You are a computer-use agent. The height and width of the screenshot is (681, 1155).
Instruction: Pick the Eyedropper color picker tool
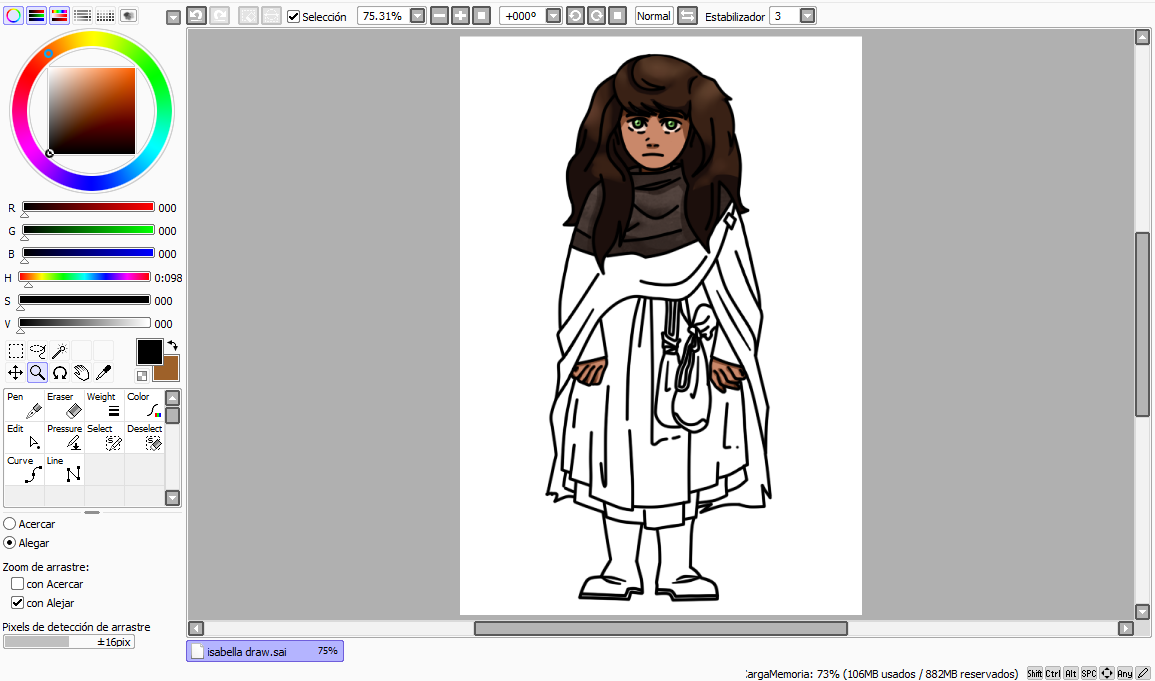pyautogui.click(x=103, y=373)
